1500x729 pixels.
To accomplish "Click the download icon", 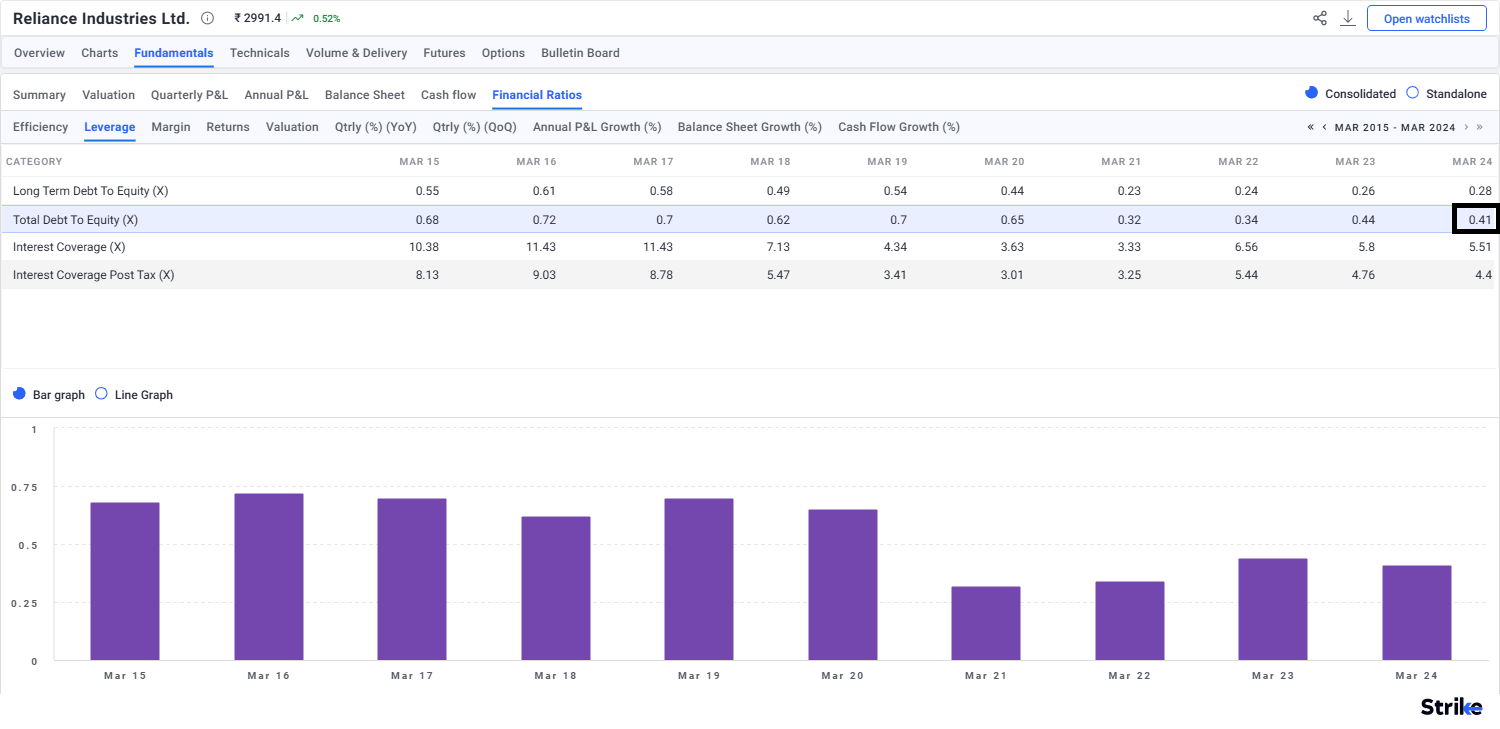I will pyautogui.click(x=1348, y=18).
